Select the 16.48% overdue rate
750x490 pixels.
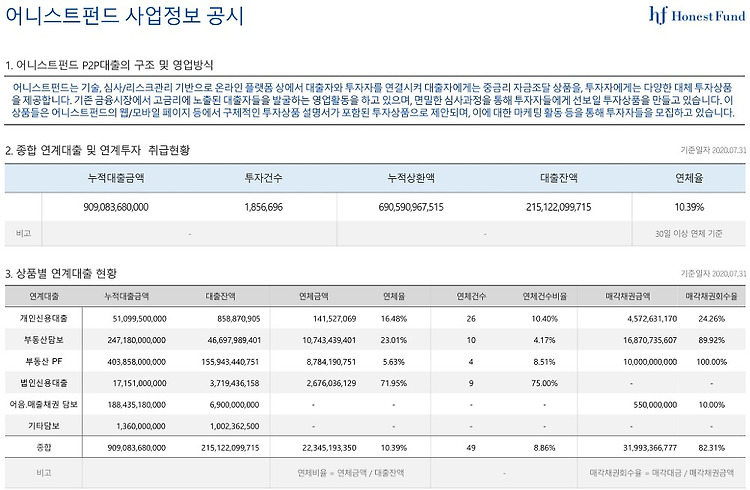pyautogui.click(x=394, y=319)
